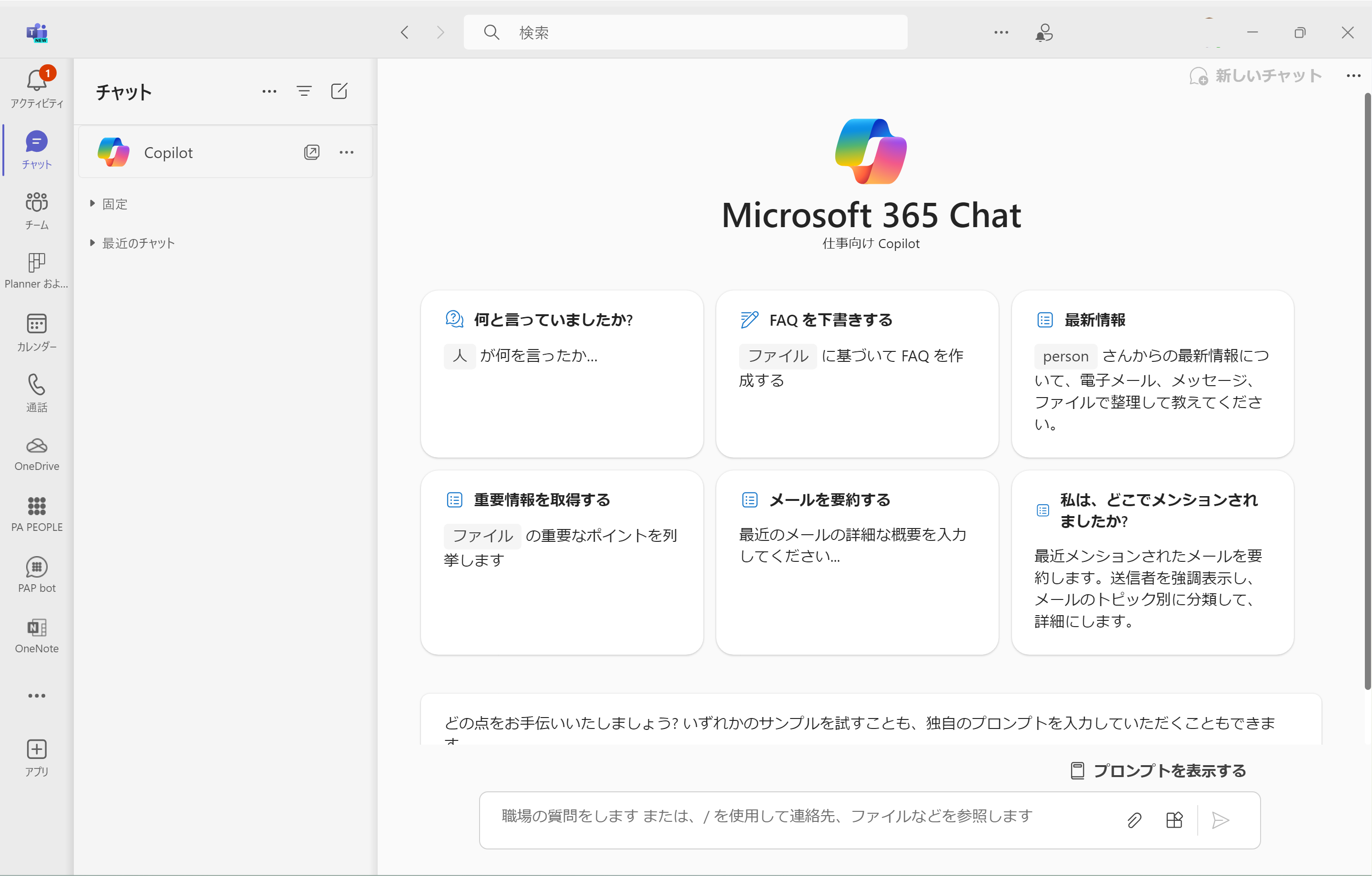This screenshot has height=878, width=1372.
Task: Open the chat filter icon
Action: (304, 91)
